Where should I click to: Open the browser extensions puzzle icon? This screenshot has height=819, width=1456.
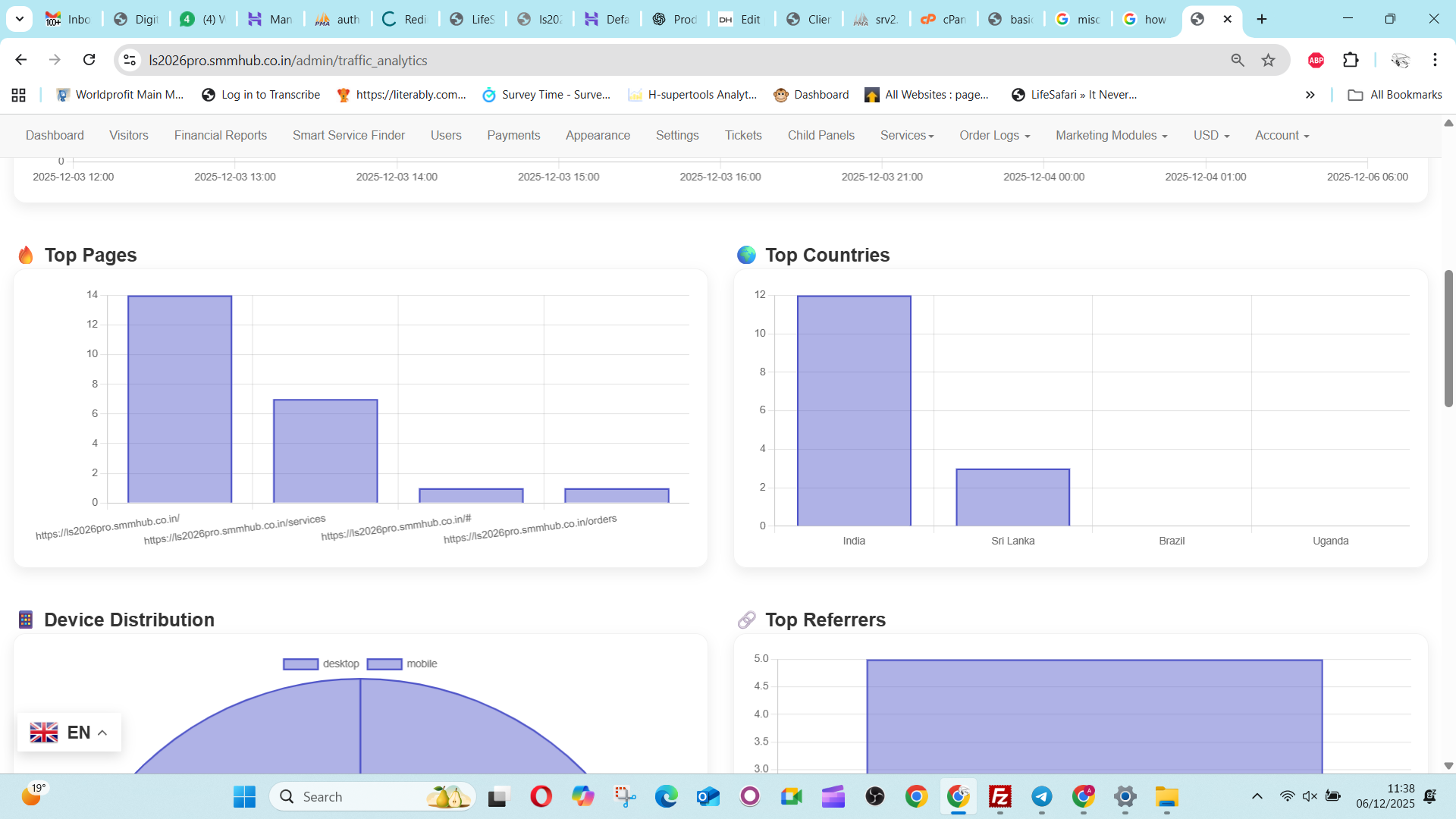coord(1351,60)
